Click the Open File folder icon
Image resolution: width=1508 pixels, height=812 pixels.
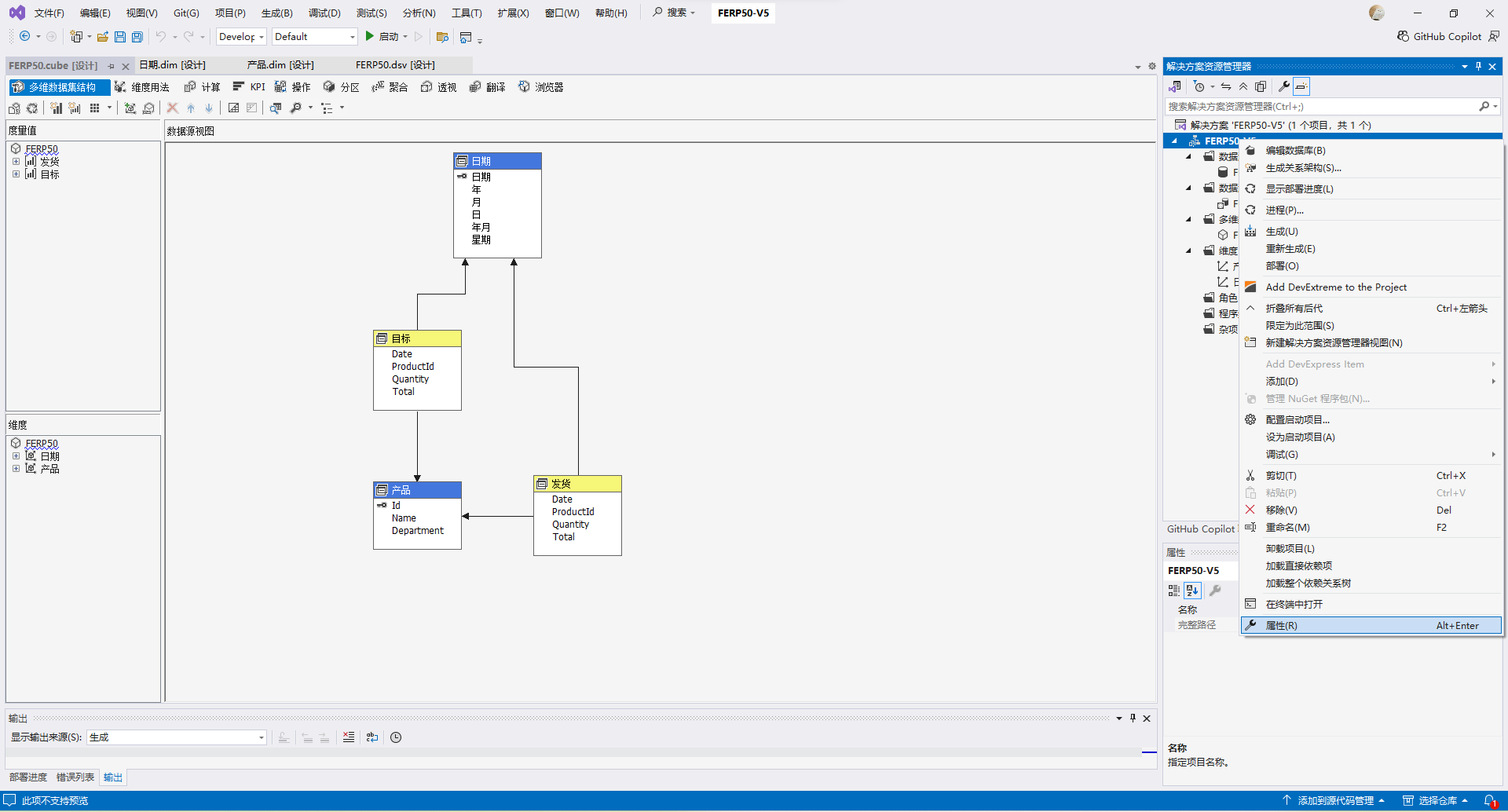(102, 37)
